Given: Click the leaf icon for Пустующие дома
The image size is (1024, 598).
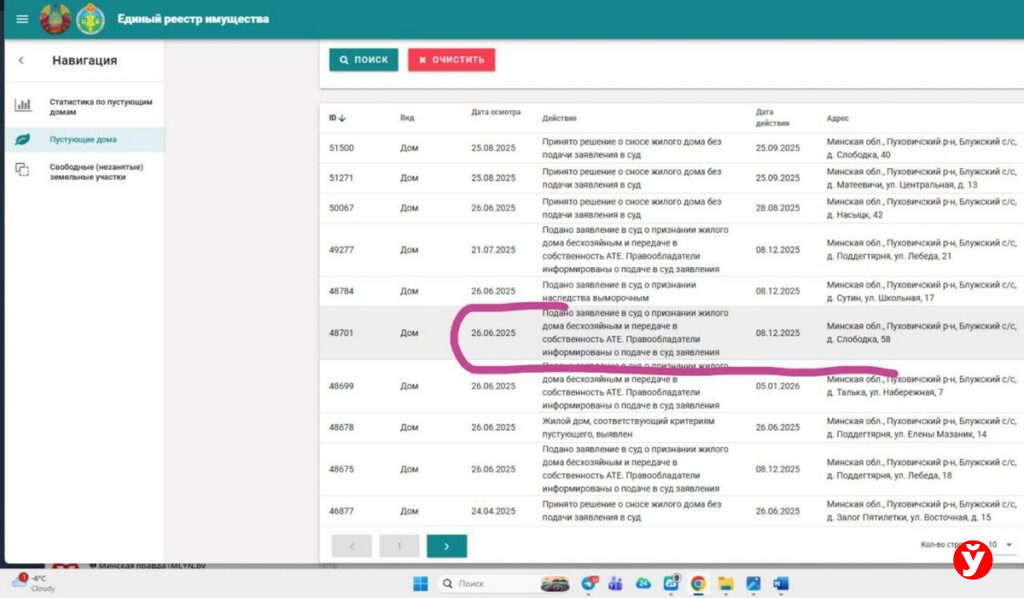Looking at the screenshot, I should pyautogui.click(x=23, y=140).
